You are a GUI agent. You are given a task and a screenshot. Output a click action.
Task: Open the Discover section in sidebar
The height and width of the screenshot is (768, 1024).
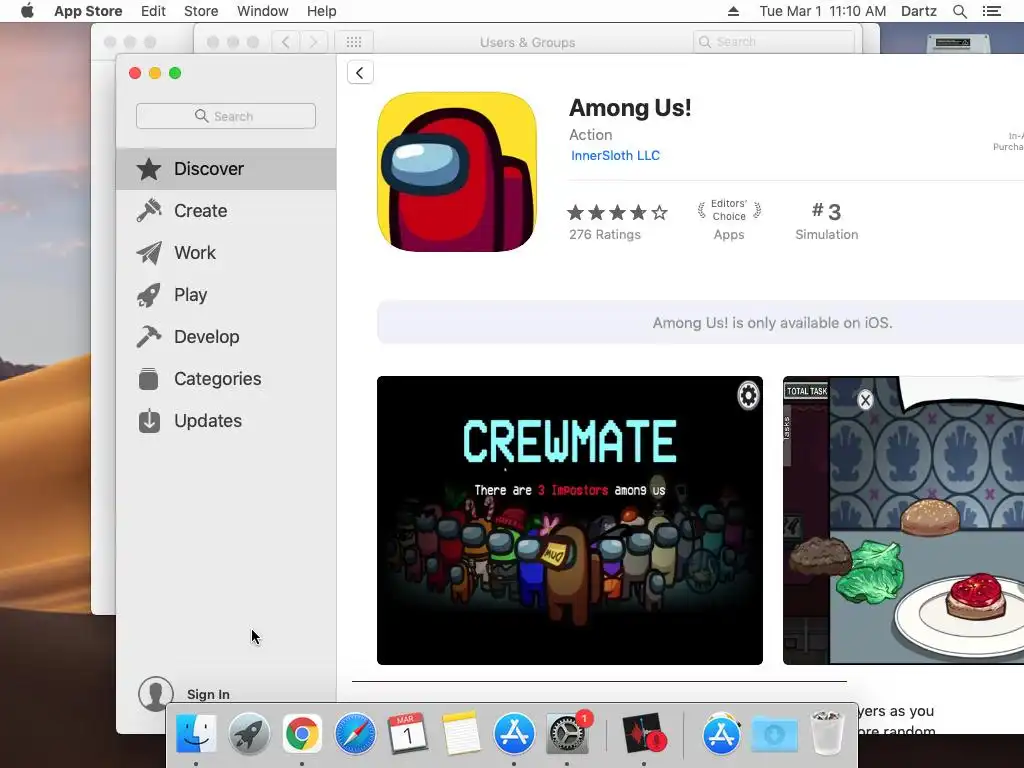(x=226, y=169)
